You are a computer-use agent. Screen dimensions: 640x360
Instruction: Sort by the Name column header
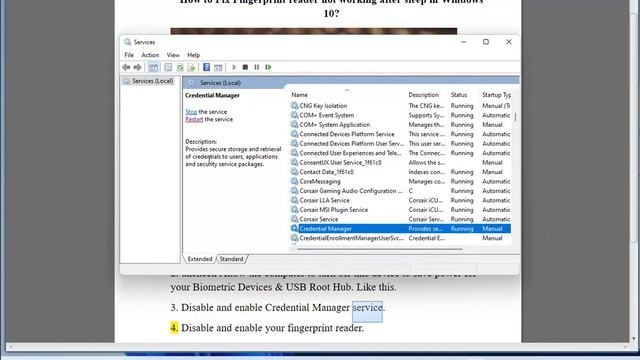coord(300,95)
